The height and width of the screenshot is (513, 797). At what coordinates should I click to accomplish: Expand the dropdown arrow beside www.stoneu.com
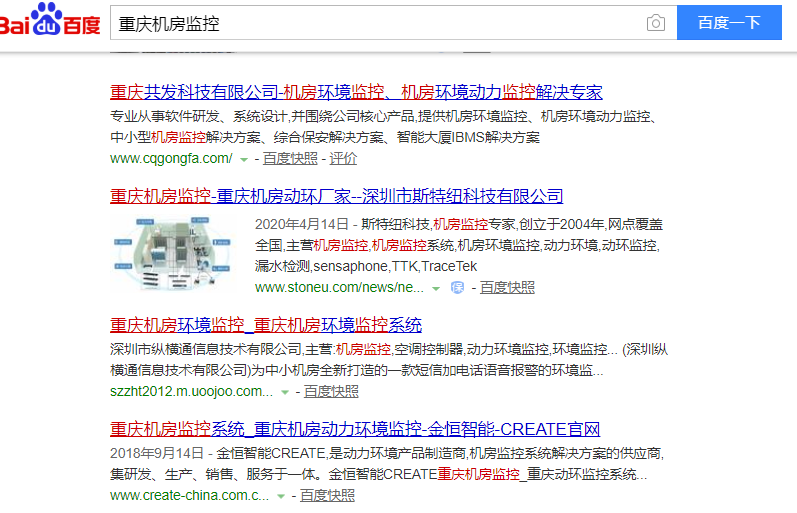point(436,289)
